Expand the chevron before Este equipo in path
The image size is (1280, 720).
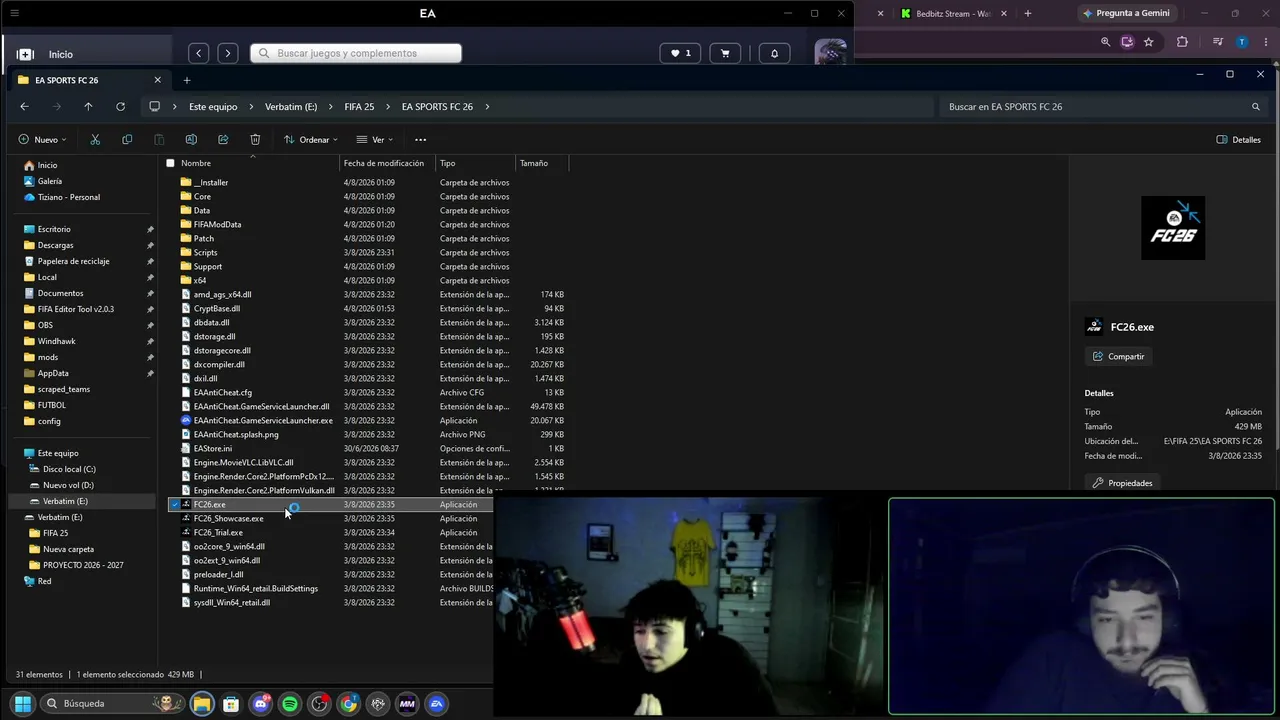[x=175, y=107]
